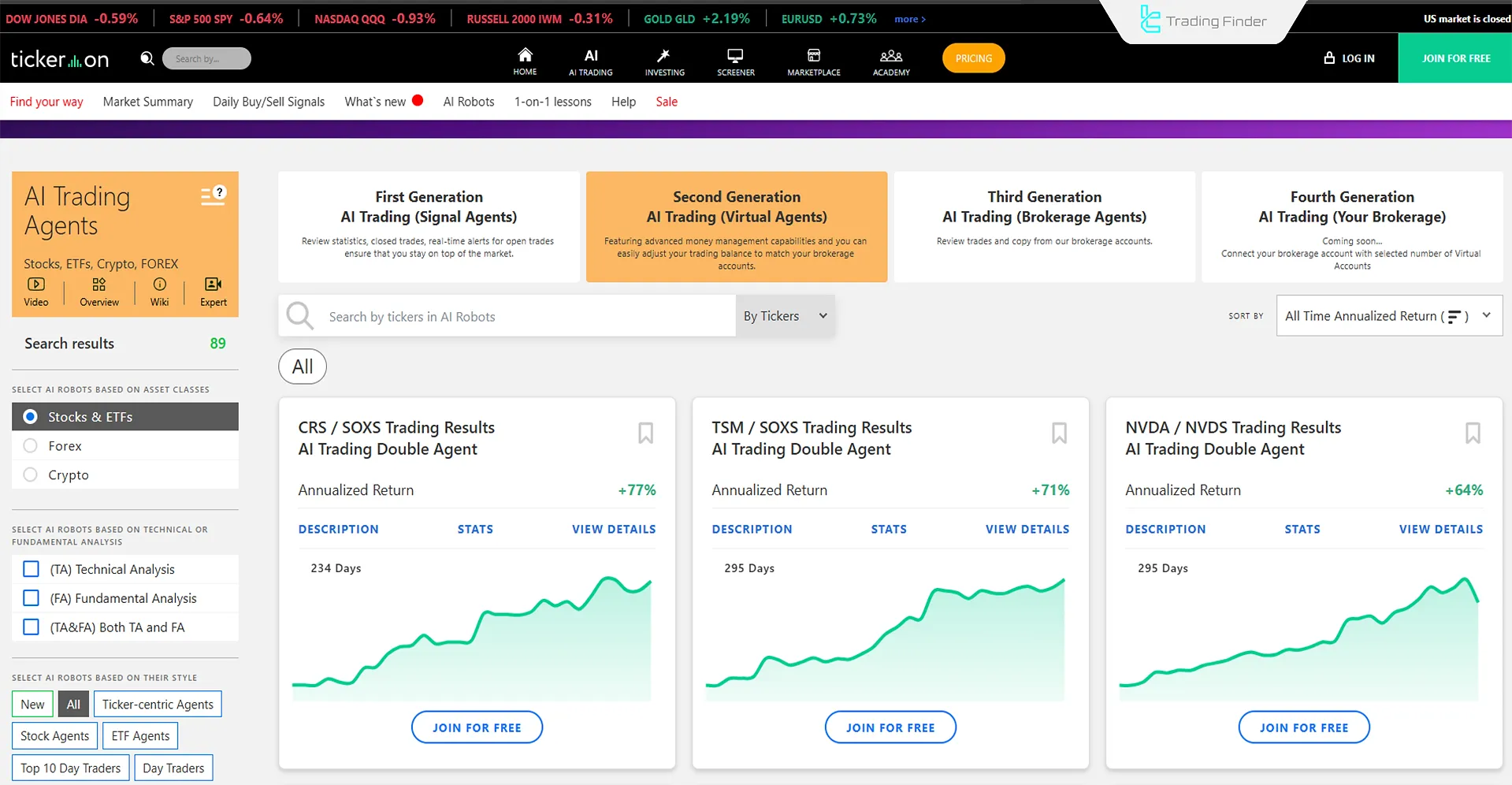Click the Marketplace icon in the navbar

(x=813, y=59)
